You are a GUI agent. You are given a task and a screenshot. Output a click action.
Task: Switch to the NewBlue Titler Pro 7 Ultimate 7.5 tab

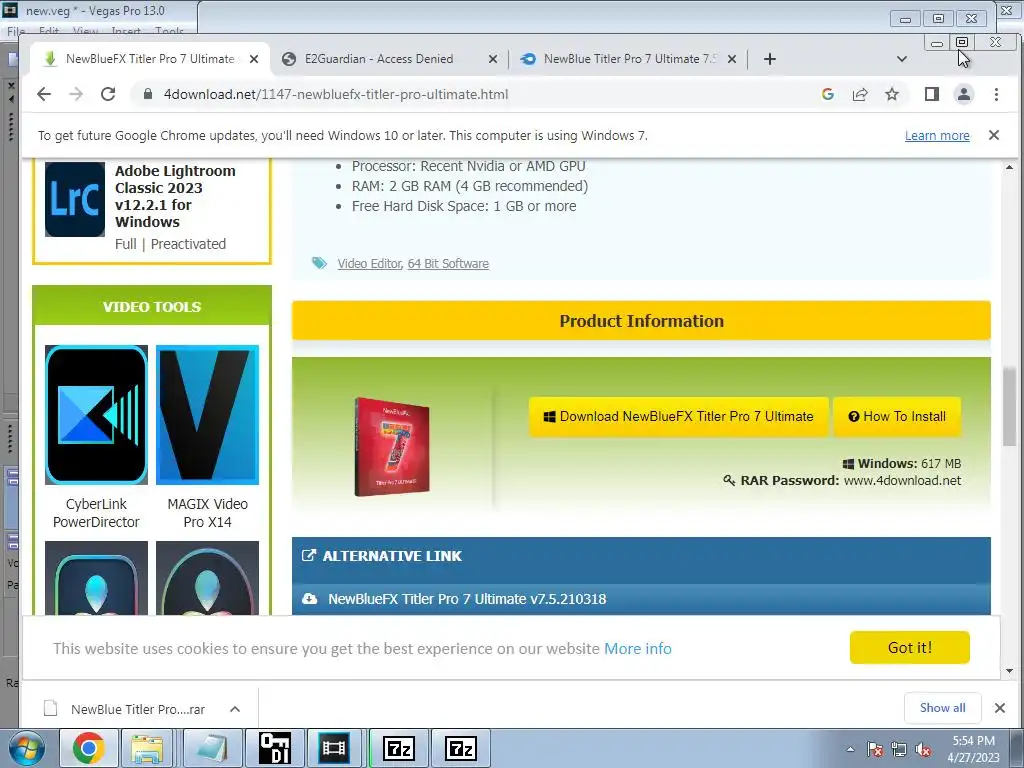(620, 59)
